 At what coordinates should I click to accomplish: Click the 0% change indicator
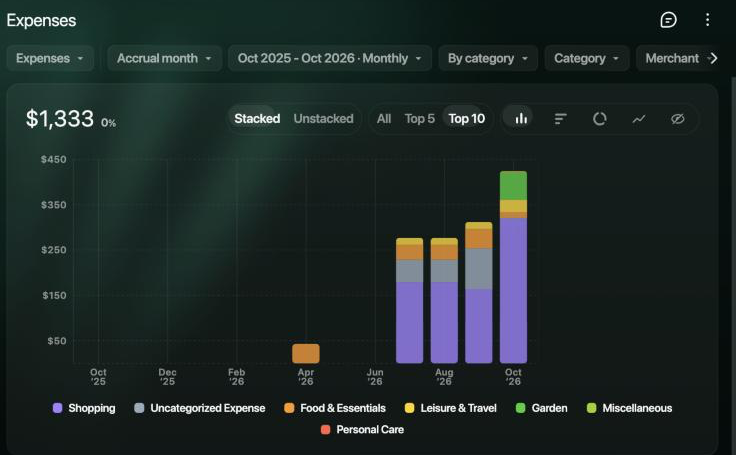(108, 123)
